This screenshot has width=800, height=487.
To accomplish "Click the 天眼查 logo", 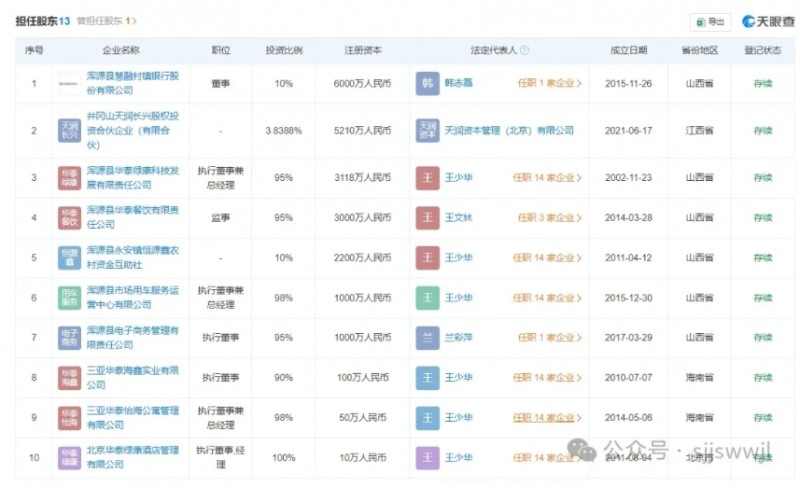I will pyautogui.click(x=769, y=21).
